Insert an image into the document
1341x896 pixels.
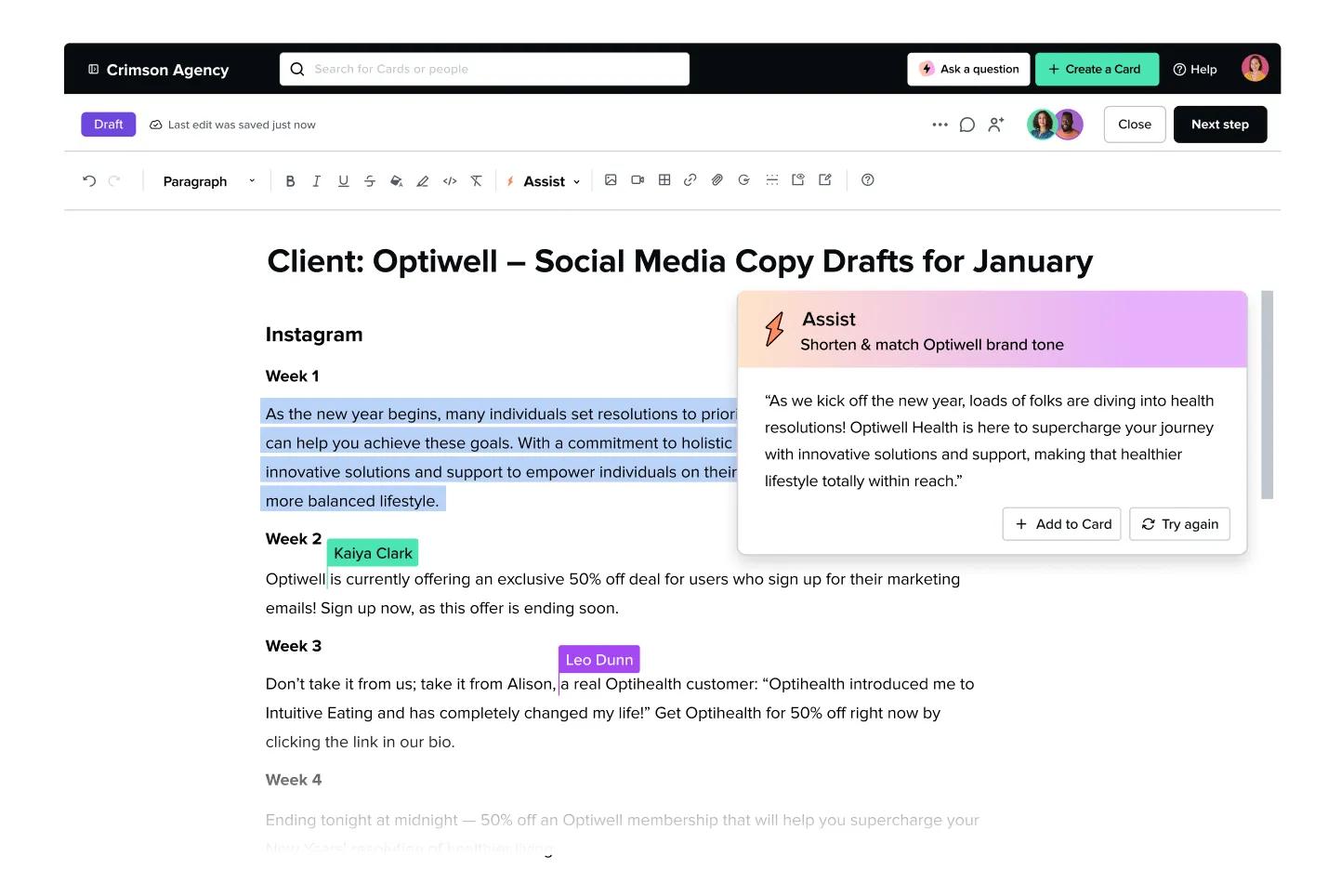pyautogui.click(x=611, y=179)
